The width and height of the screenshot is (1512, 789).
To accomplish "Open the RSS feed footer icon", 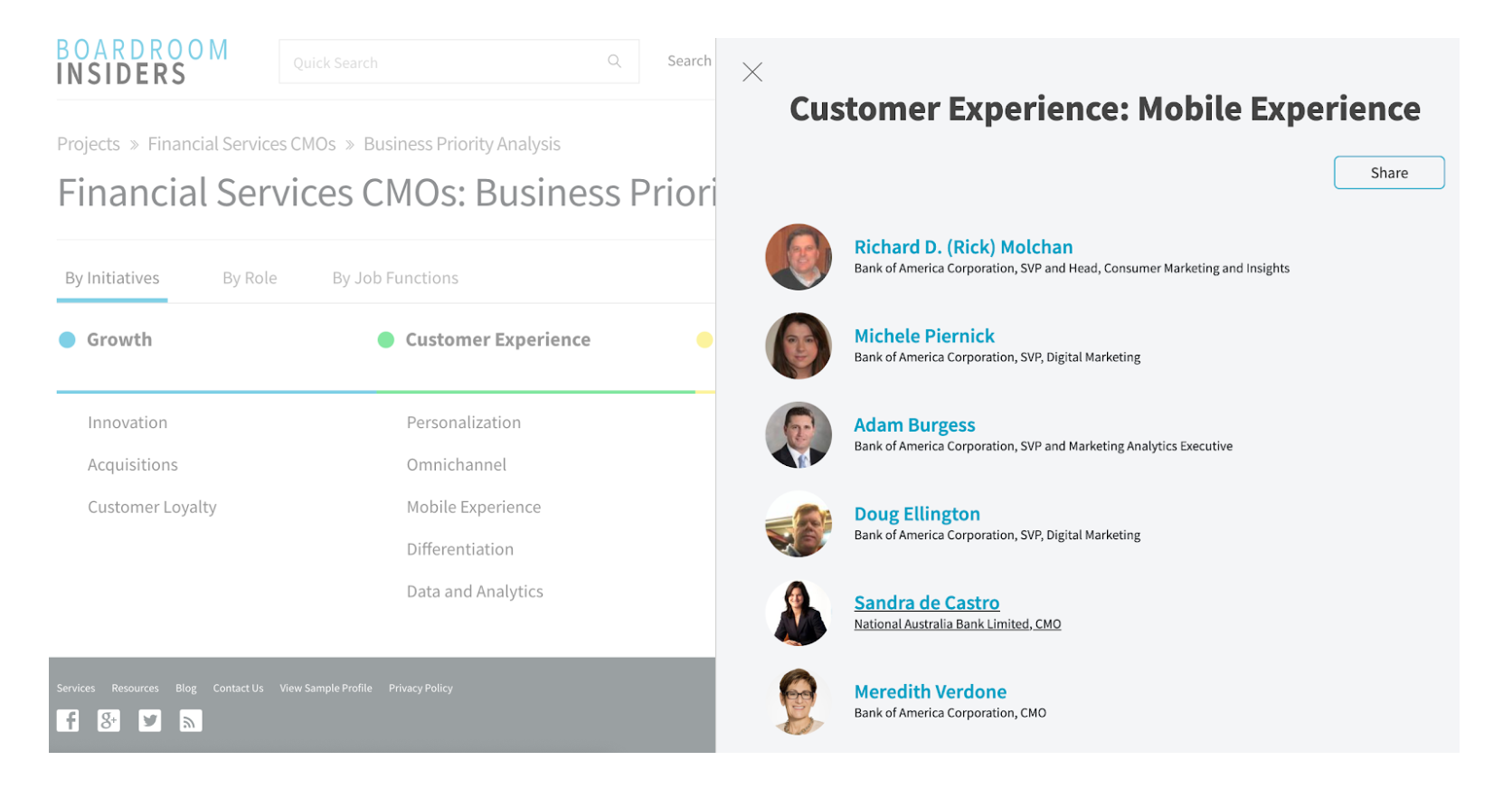I will pos(191,720).
